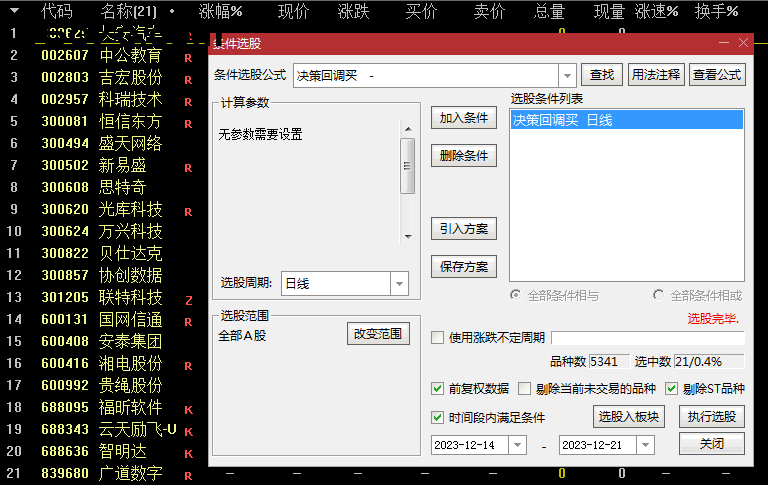Sort by 代码 column header
The image size is (768, 485).
point(57,11)
